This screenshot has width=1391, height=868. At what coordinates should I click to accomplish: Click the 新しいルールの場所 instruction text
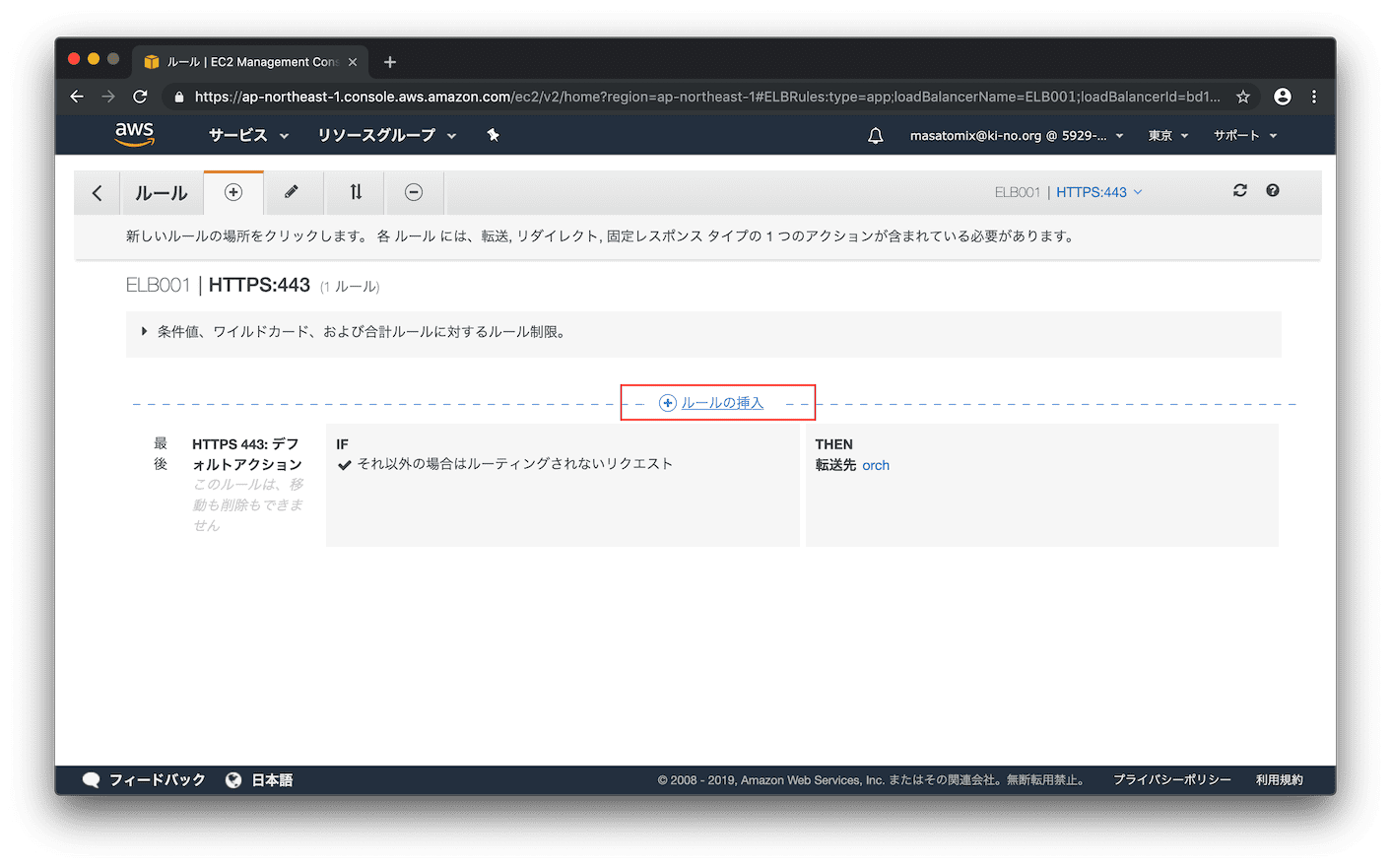click(599, 236)
